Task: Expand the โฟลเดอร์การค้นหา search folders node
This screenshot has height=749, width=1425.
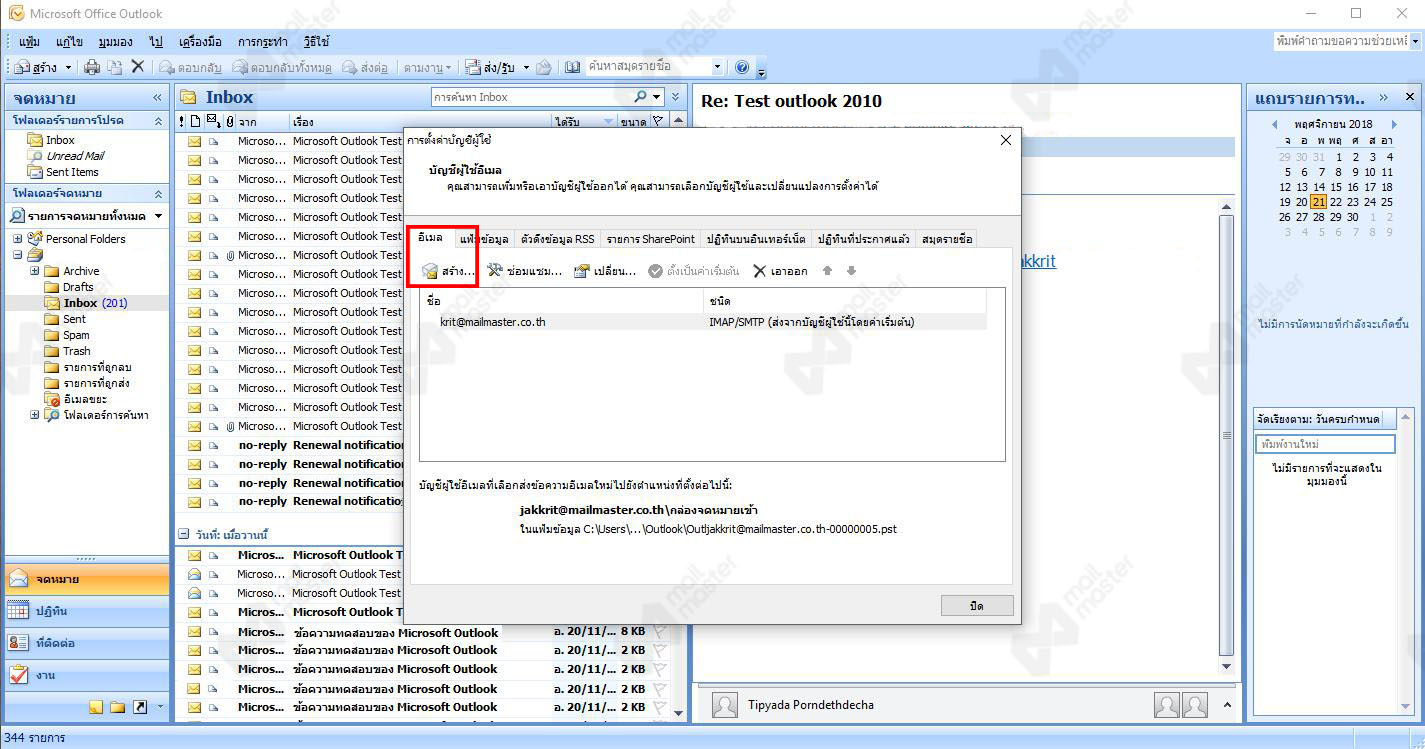Action: coord(34,415)
